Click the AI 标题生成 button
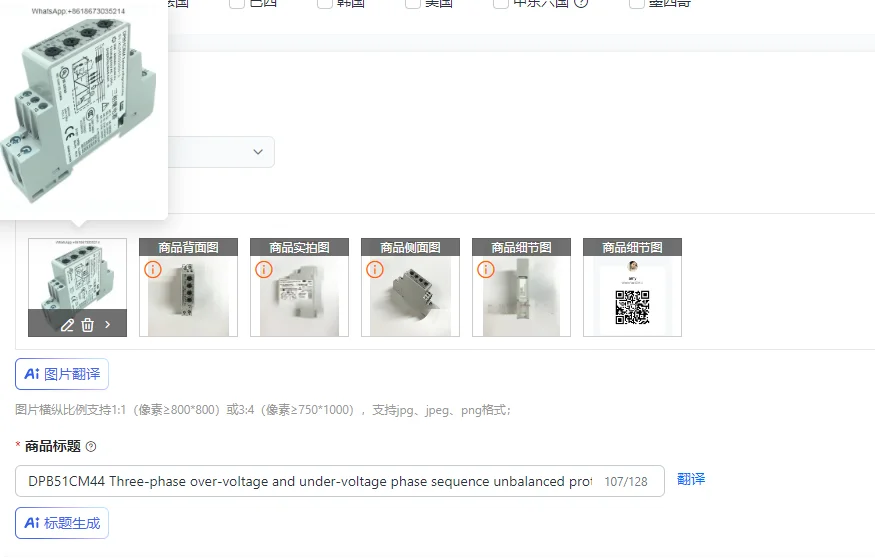Image resolution: width=875 pixels, height=558 pixels. [62, 523]
